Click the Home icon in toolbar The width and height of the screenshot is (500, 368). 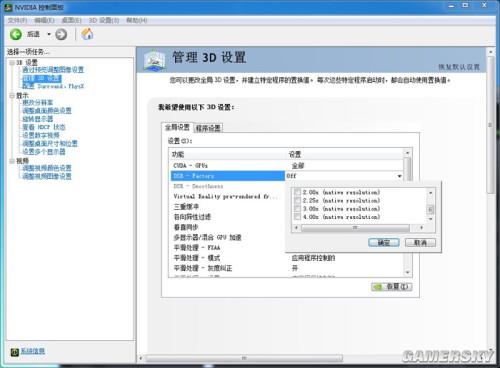pyautogui.click(x=87, y=34)
